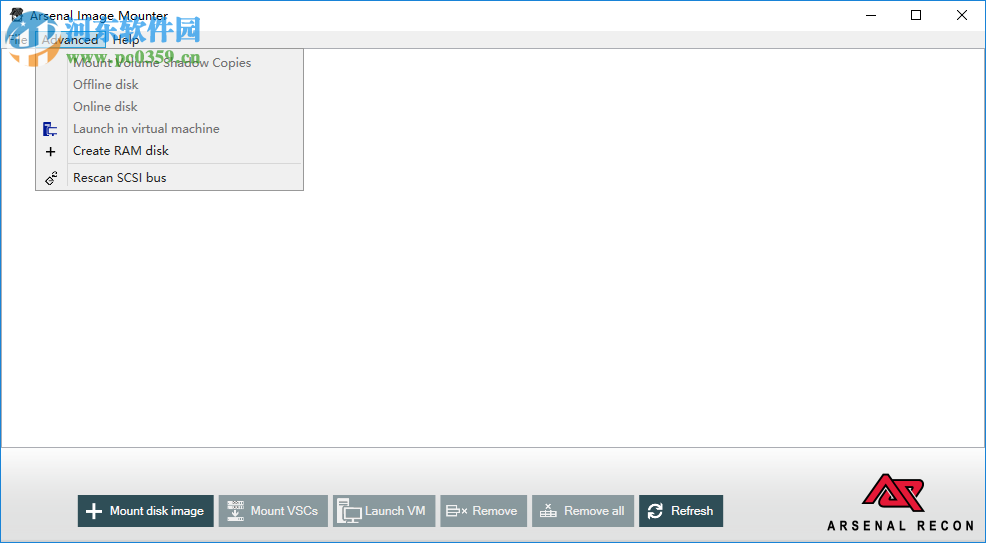
Task: Click the Mount disk image button
Action: pos(146,511)
